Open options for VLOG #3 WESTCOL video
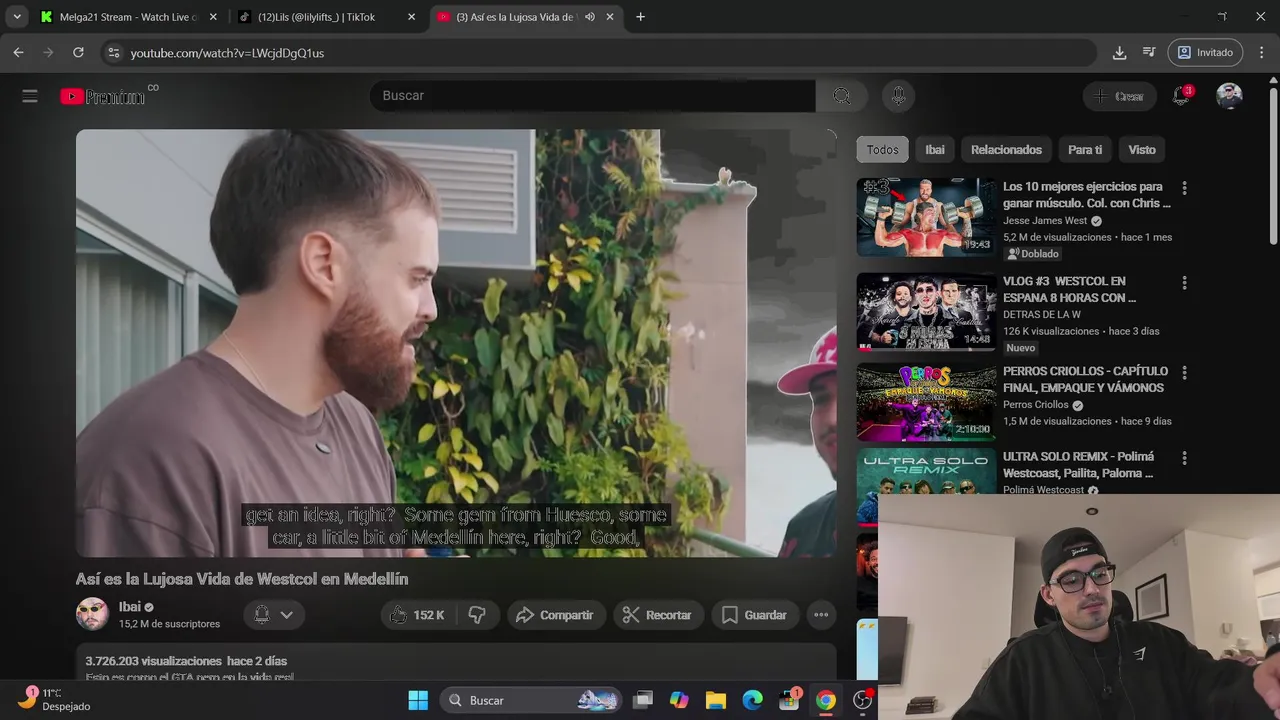The height and width of the screenshot is (720, 1280). 1184,283
